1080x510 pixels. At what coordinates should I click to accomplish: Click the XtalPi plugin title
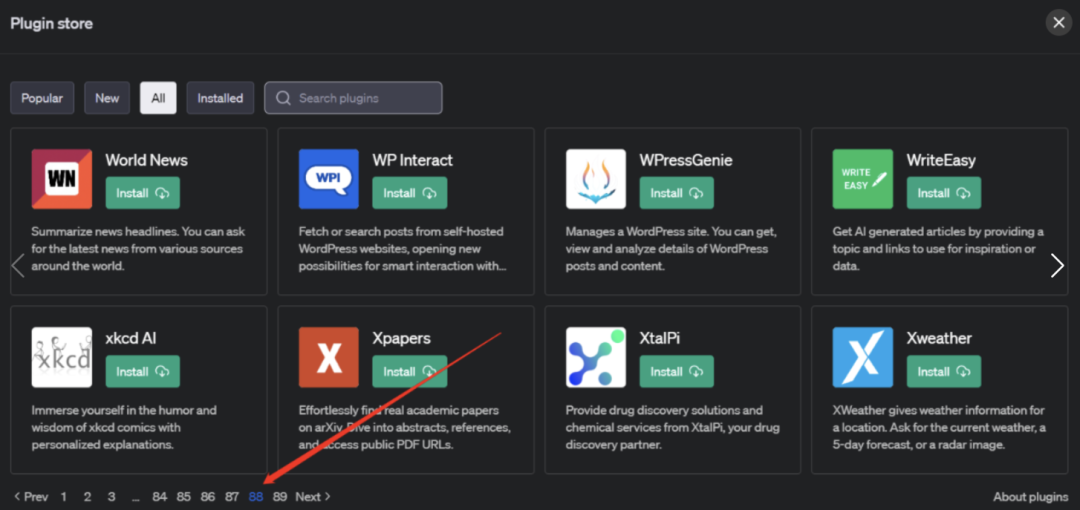660,339
